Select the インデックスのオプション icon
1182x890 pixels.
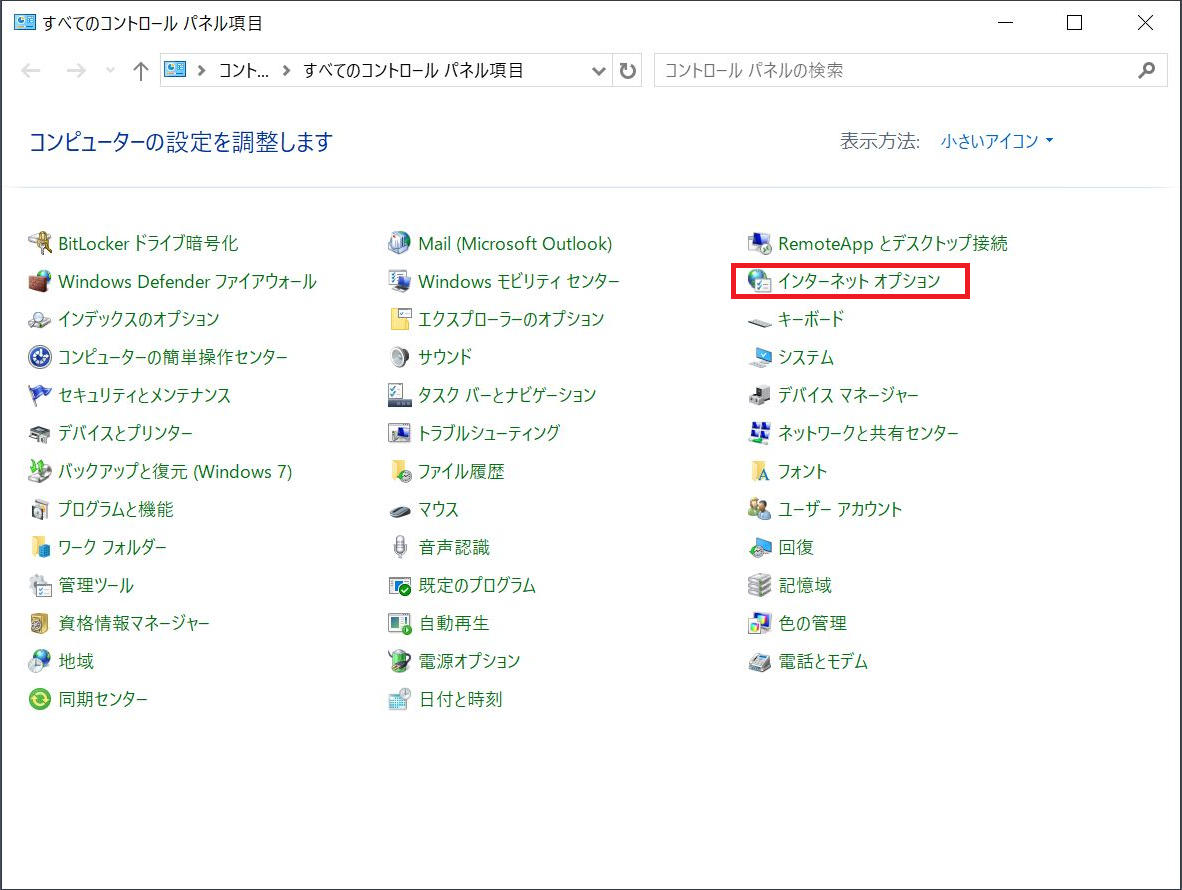[x=39, y=320]
